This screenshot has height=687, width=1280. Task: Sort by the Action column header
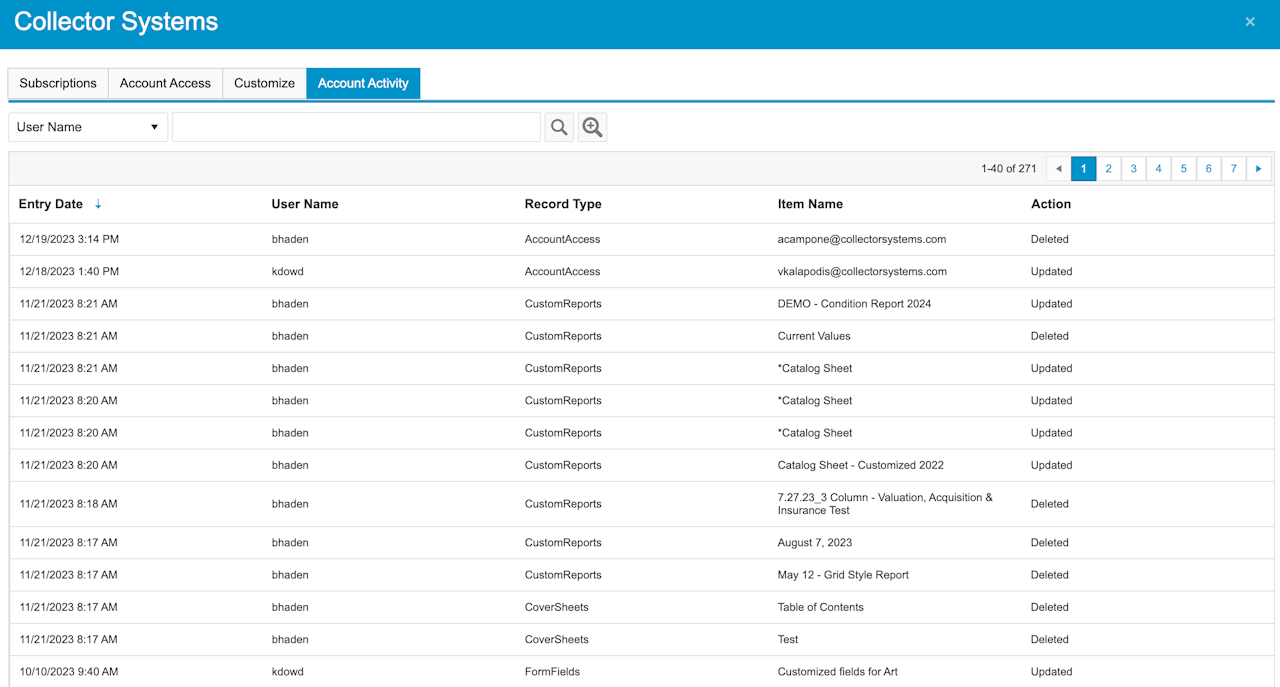(x=1051, y=204)
